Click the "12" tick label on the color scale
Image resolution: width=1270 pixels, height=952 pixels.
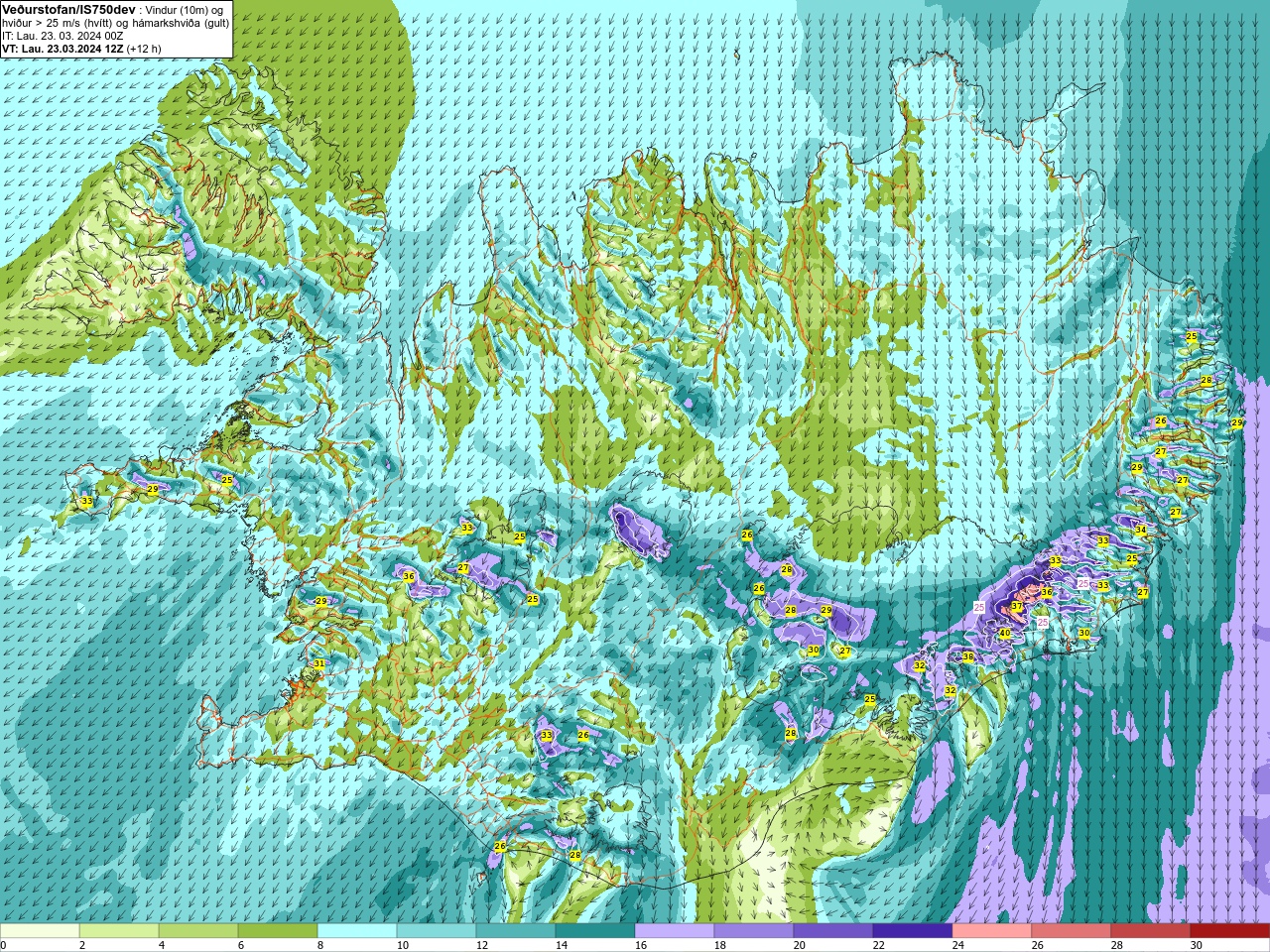coord(483,945)
